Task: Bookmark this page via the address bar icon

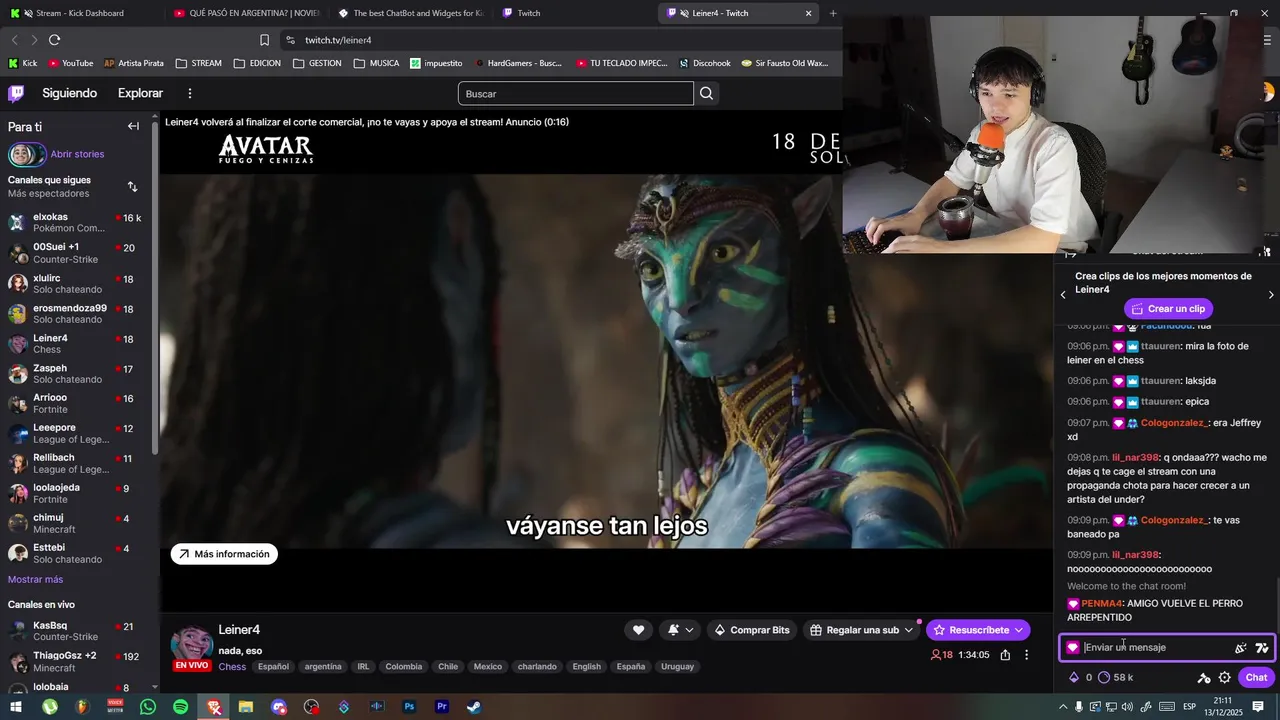Action: coord(264,40)
